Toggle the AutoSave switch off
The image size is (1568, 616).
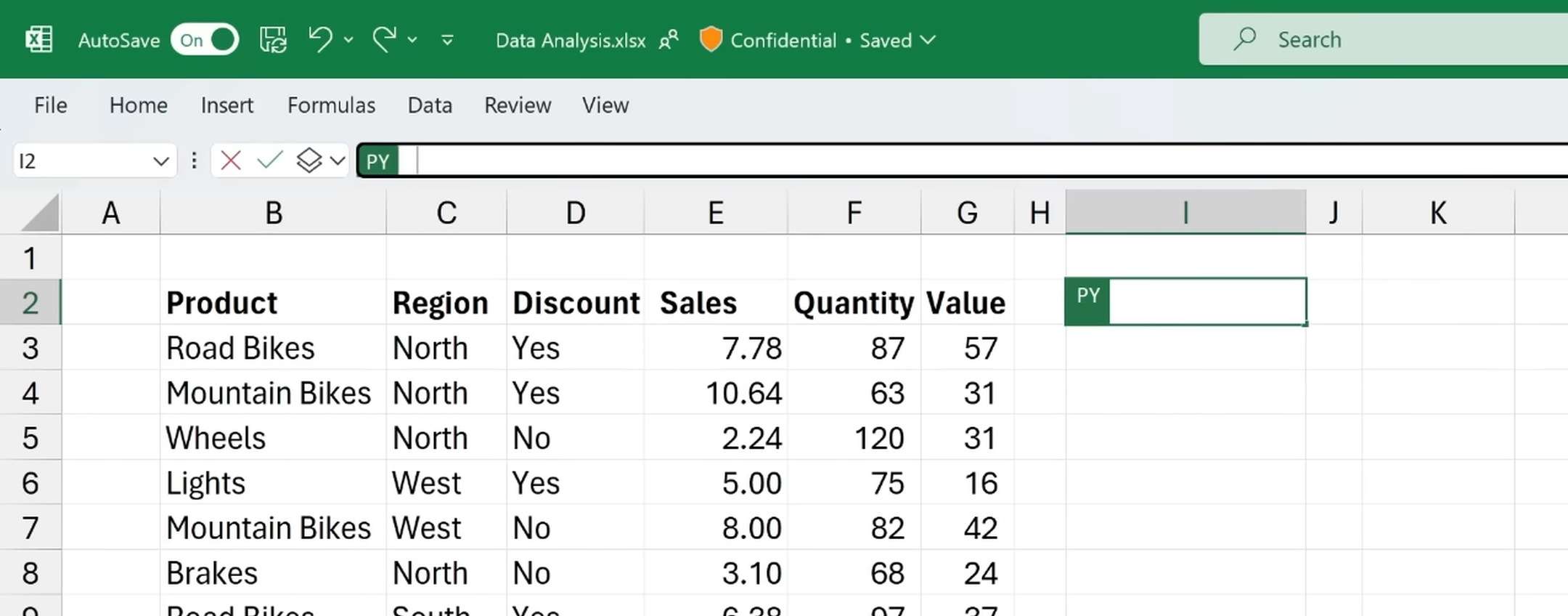tap(205, 40)
